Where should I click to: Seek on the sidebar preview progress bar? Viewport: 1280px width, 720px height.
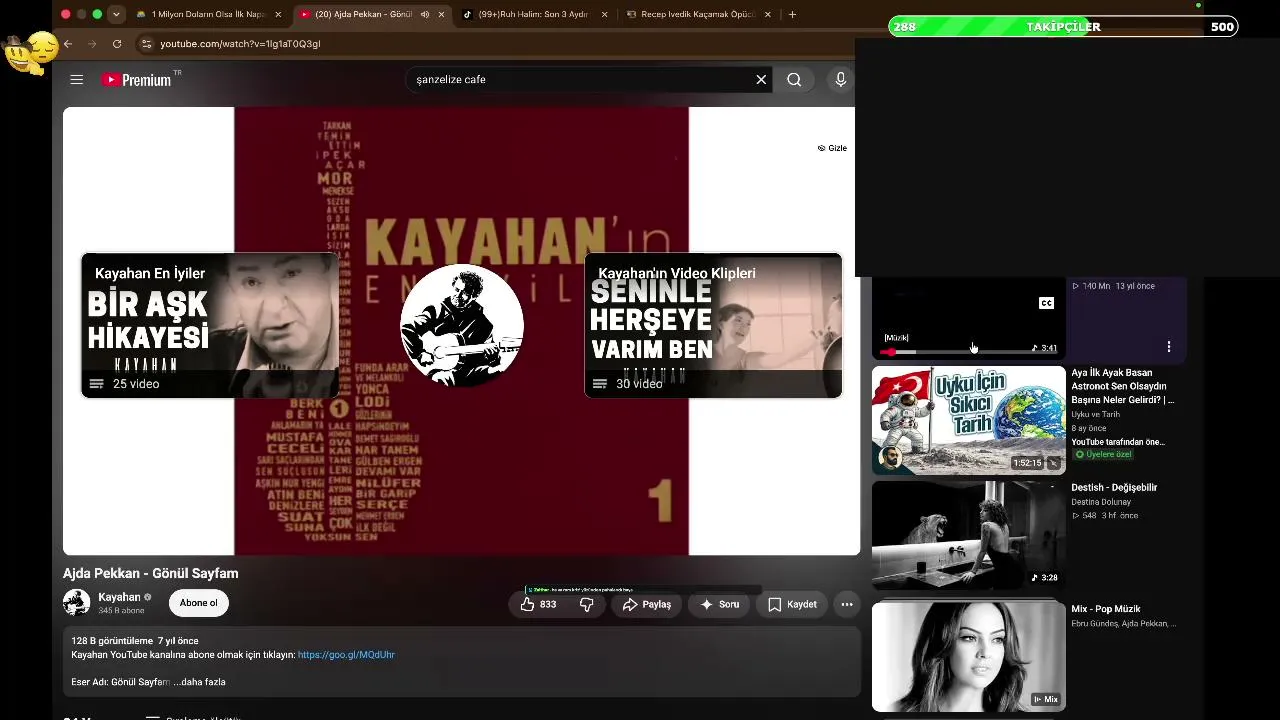(968, 353)
